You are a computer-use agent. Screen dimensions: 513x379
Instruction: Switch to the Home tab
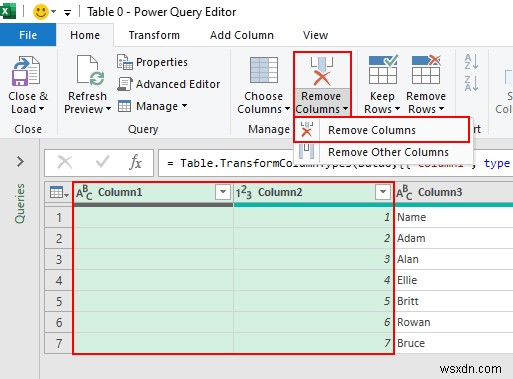(85, 35)
